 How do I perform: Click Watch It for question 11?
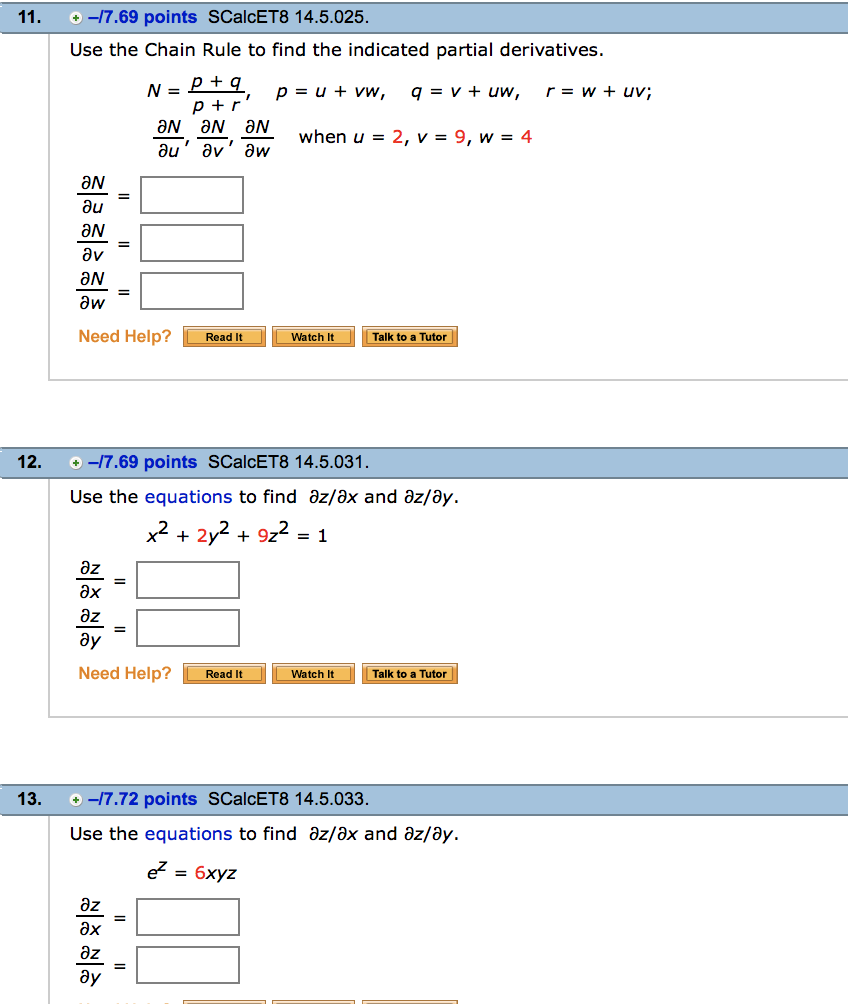pos(312,337)
